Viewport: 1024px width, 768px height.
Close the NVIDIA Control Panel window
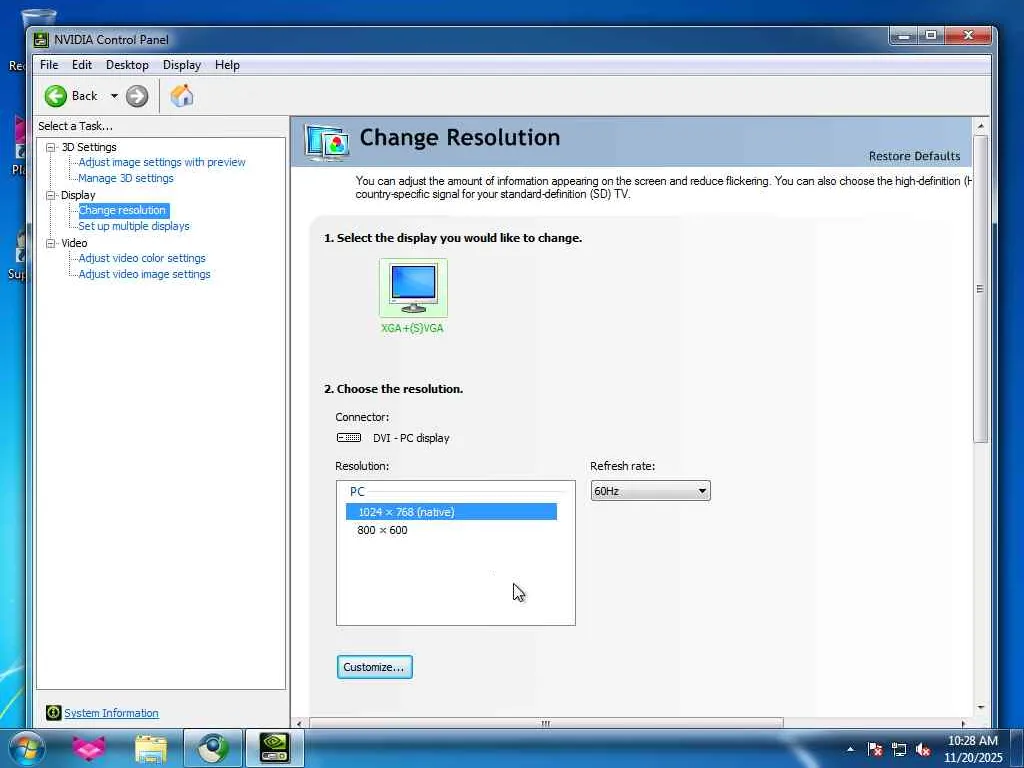(x=968, y=35)
